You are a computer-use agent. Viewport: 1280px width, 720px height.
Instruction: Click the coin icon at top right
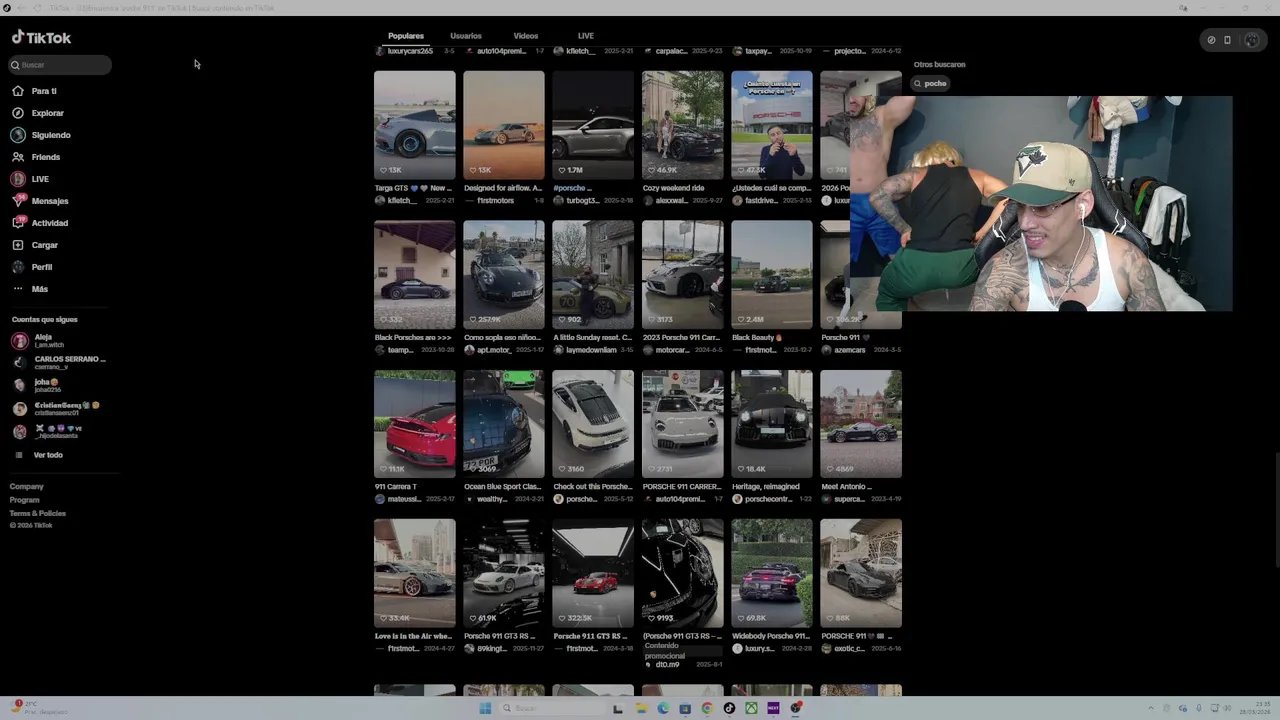pyautogui.click(x=1211, y=40)
